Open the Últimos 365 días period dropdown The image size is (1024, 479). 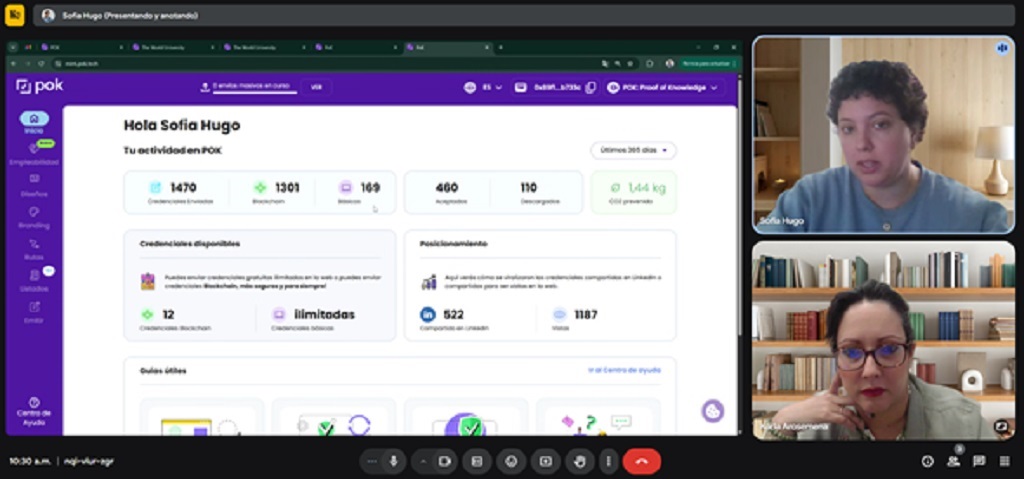coord(633,150)
